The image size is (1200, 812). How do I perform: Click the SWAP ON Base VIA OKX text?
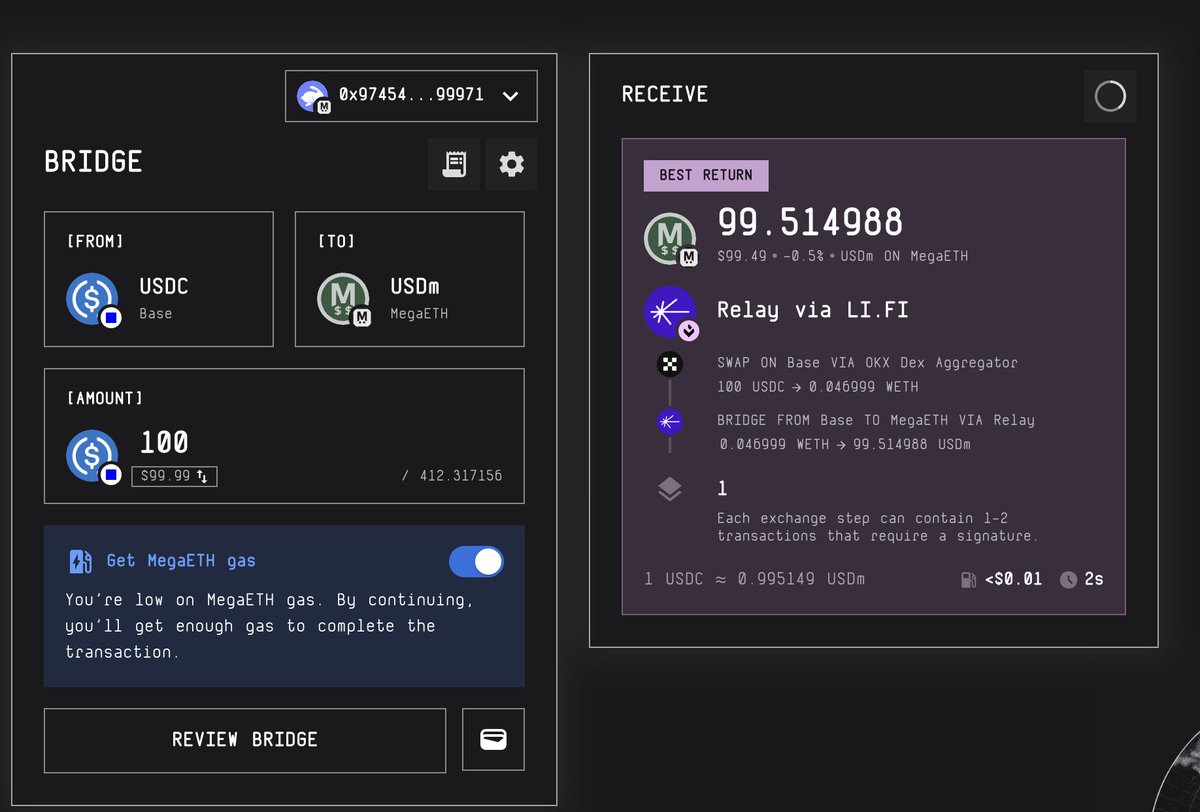click(x=867, y=363)
